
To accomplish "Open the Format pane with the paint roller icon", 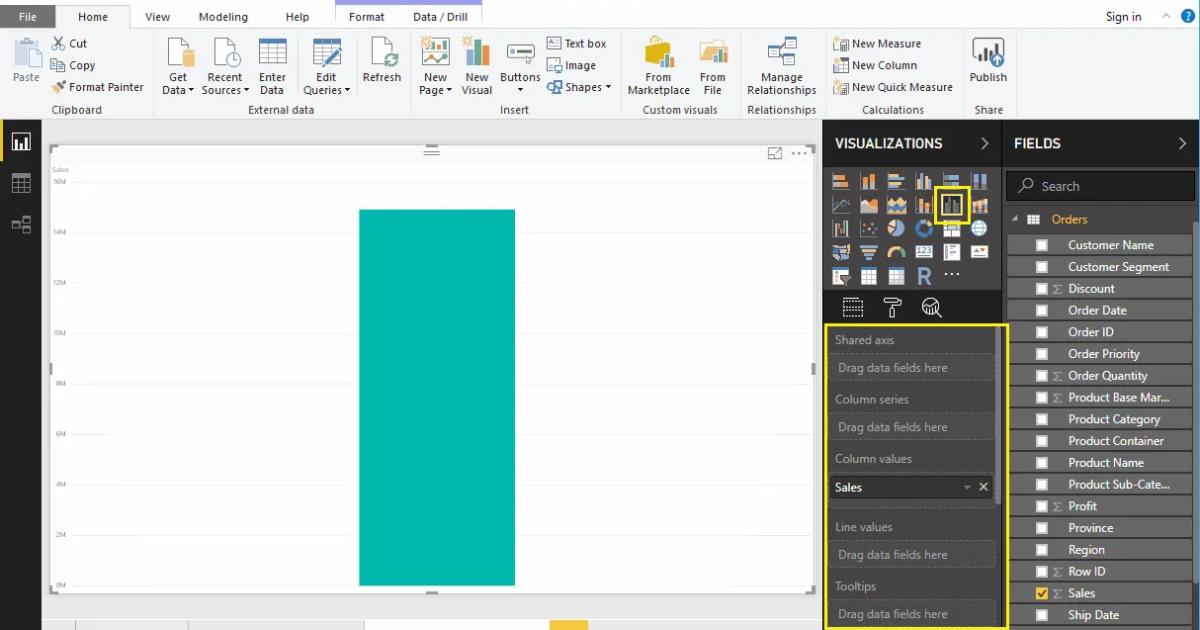I will (892, 308).
